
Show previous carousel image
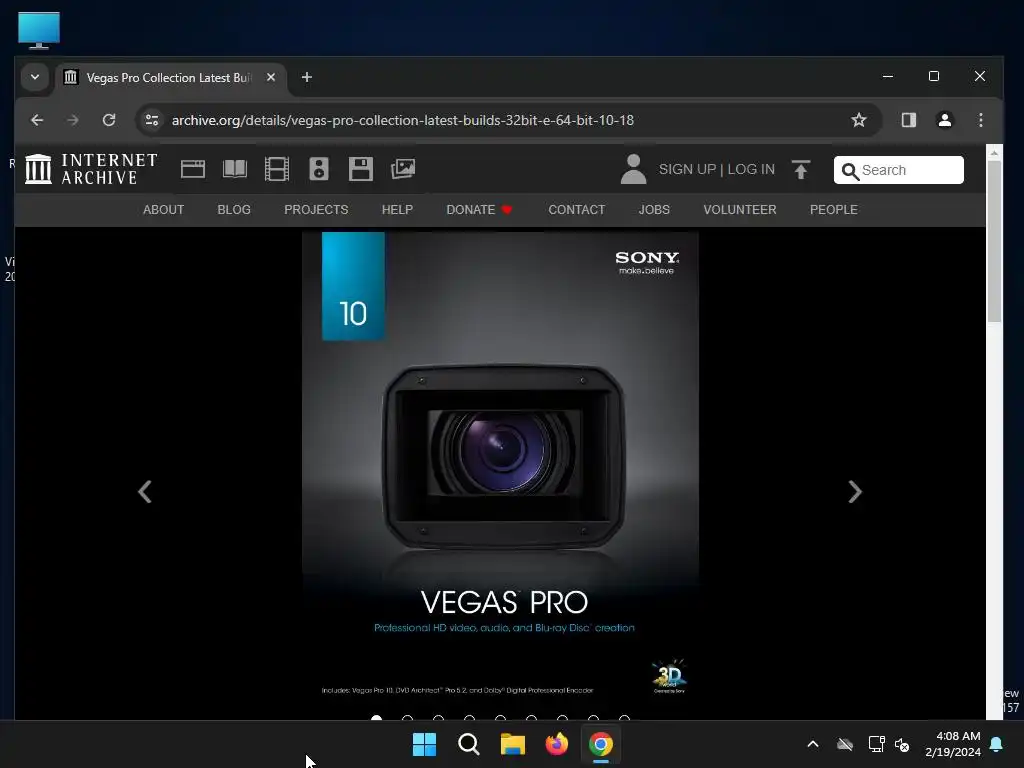tap(145, 492)
